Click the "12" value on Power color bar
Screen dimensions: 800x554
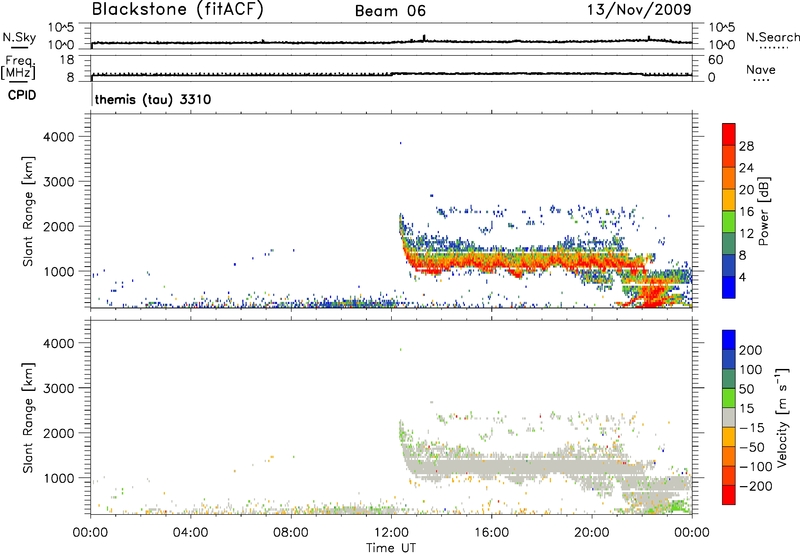pyautogui.click(x=746, y=233)
